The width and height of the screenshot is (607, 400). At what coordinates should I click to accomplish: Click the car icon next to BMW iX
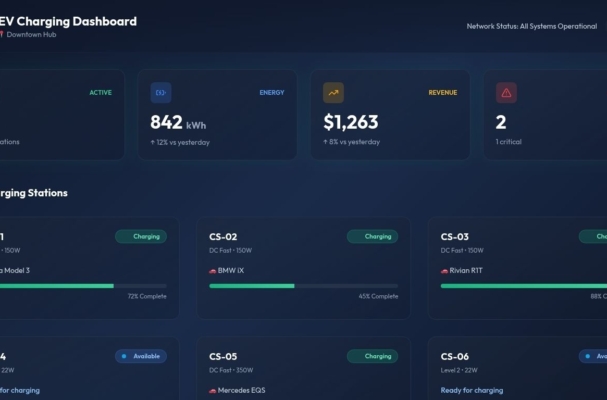pos(213,271)
